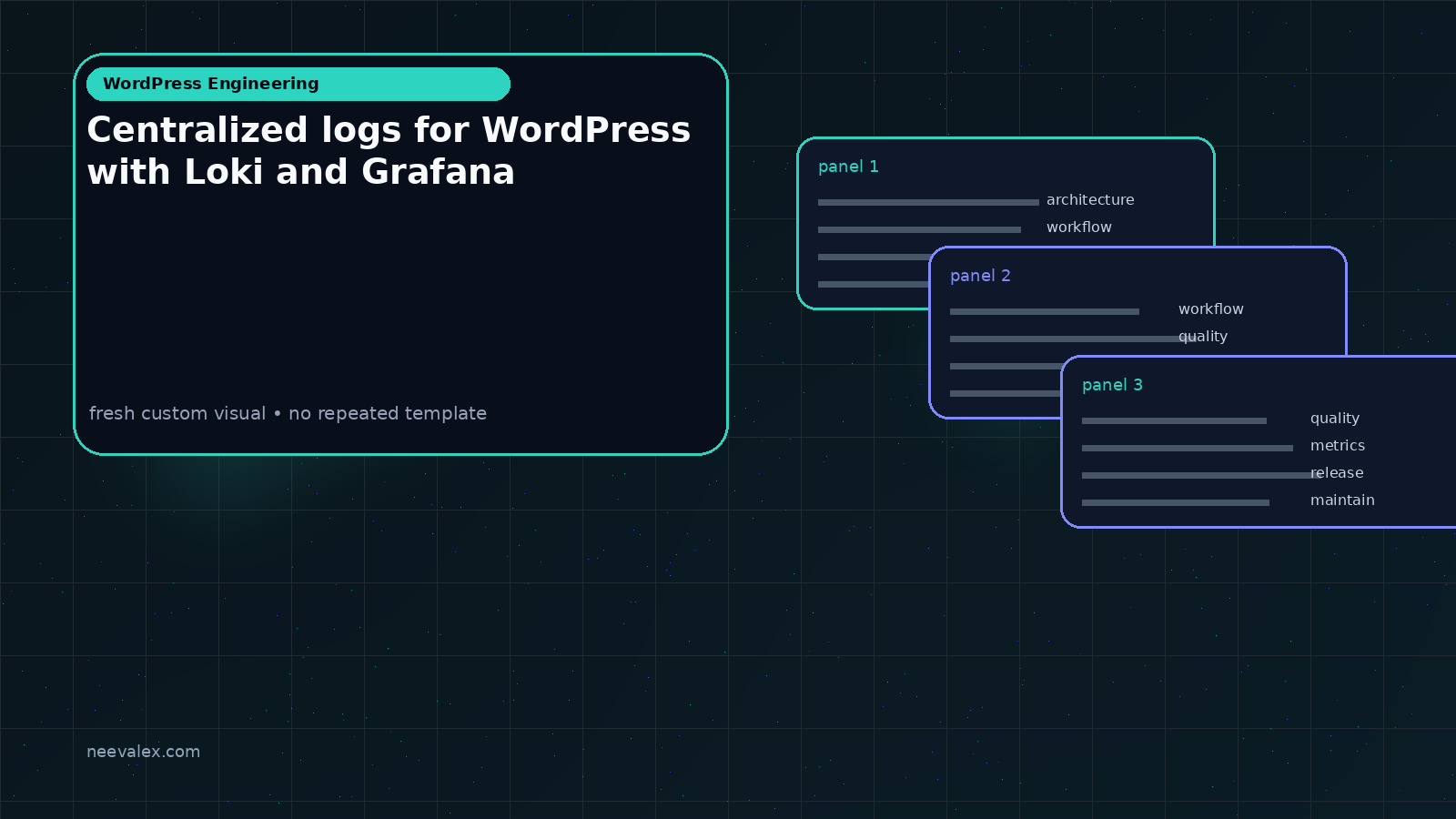Screen dimensions: 1456x819
Task: Click 'quality' label in panel 3
Action: click(1335, 419)
